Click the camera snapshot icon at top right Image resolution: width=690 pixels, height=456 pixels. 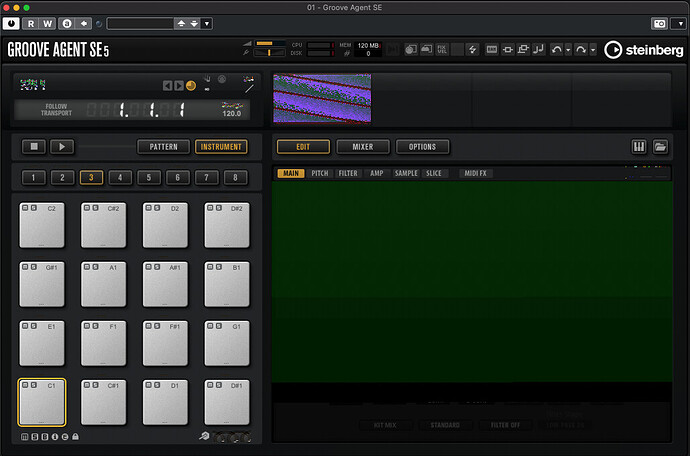pos(659,23)
